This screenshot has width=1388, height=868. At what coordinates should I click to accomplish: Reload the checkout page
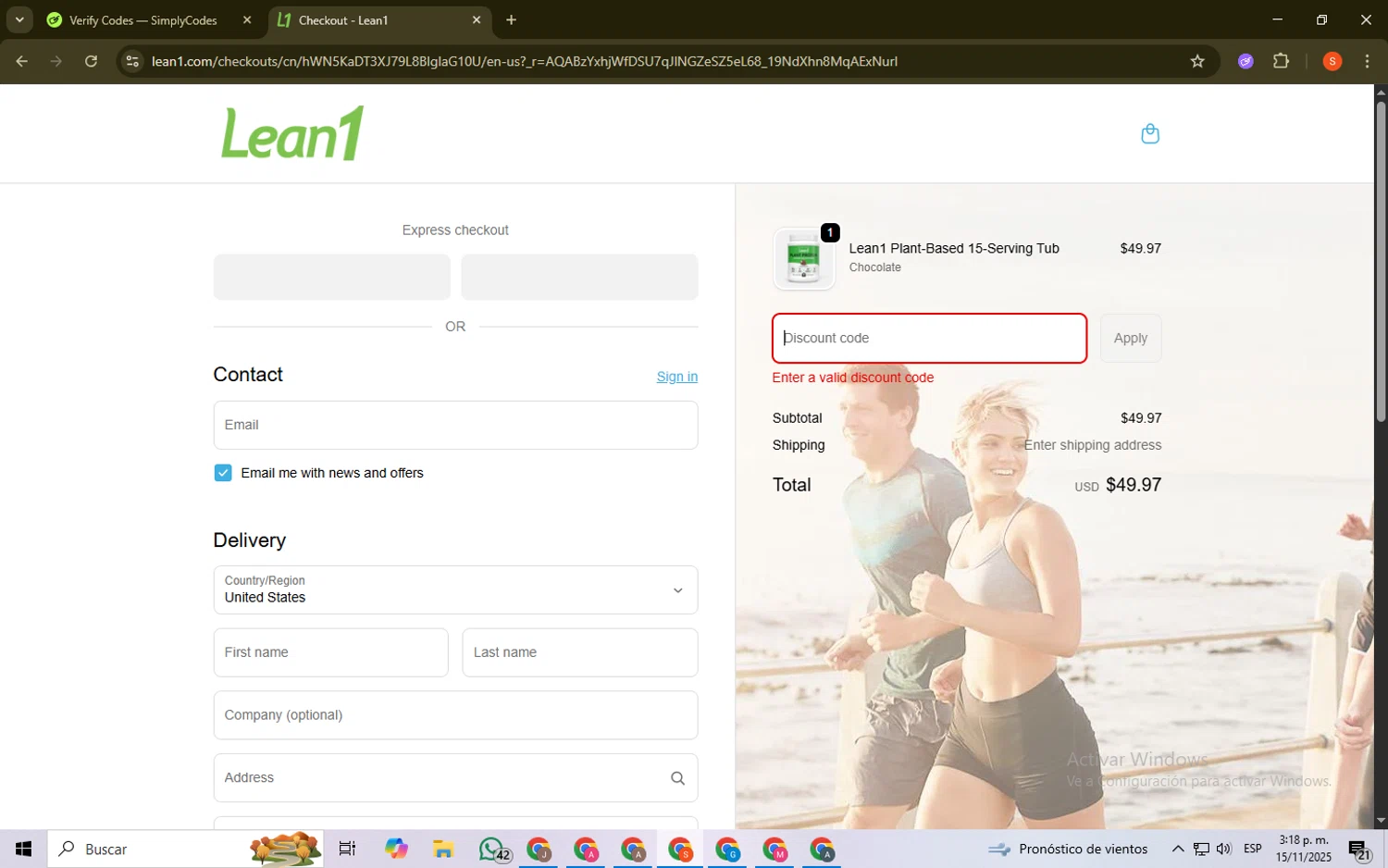pyautogui.click(x=91, y=61)
